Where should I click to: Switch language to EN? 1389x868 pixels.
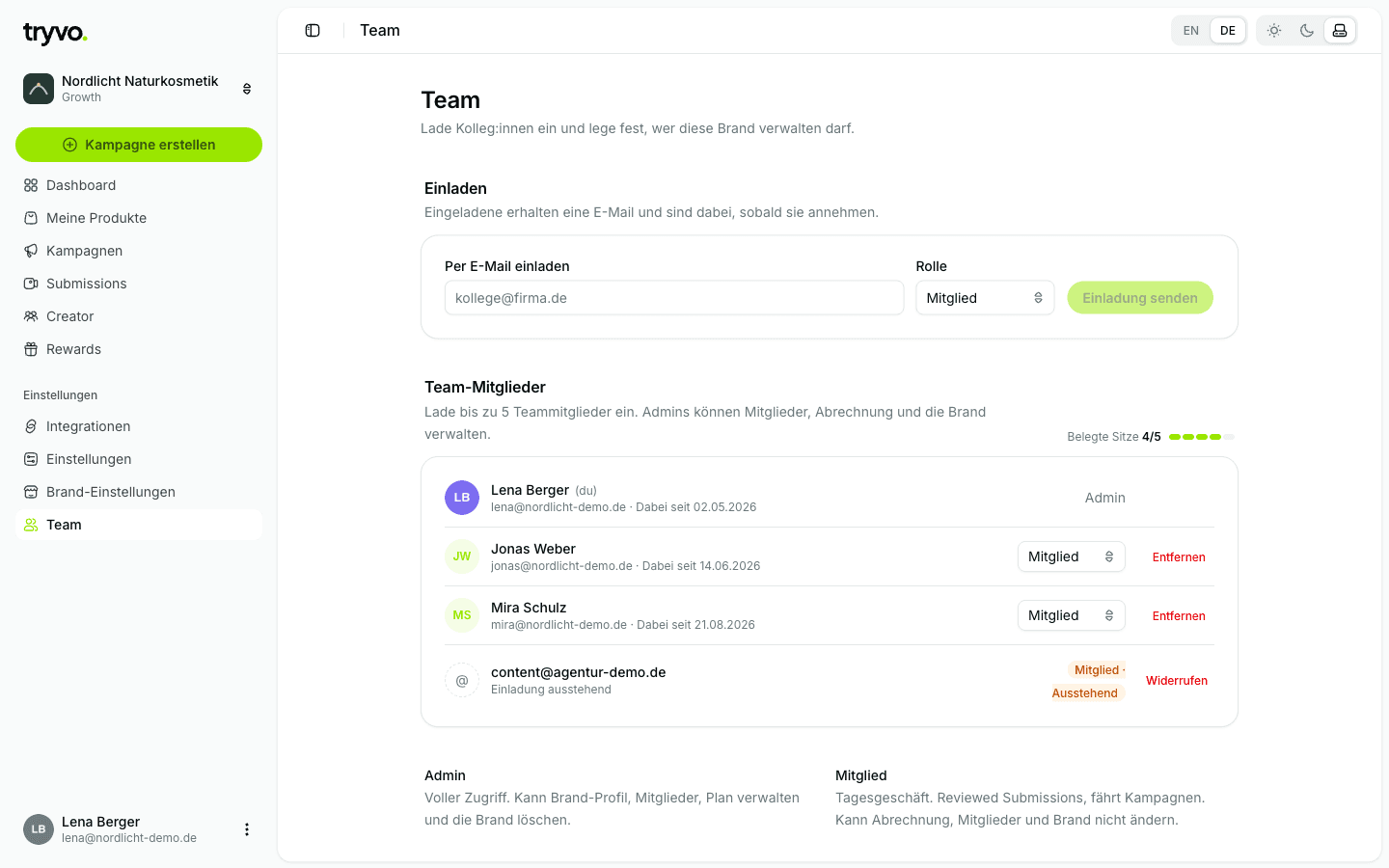click(1191, 31)
